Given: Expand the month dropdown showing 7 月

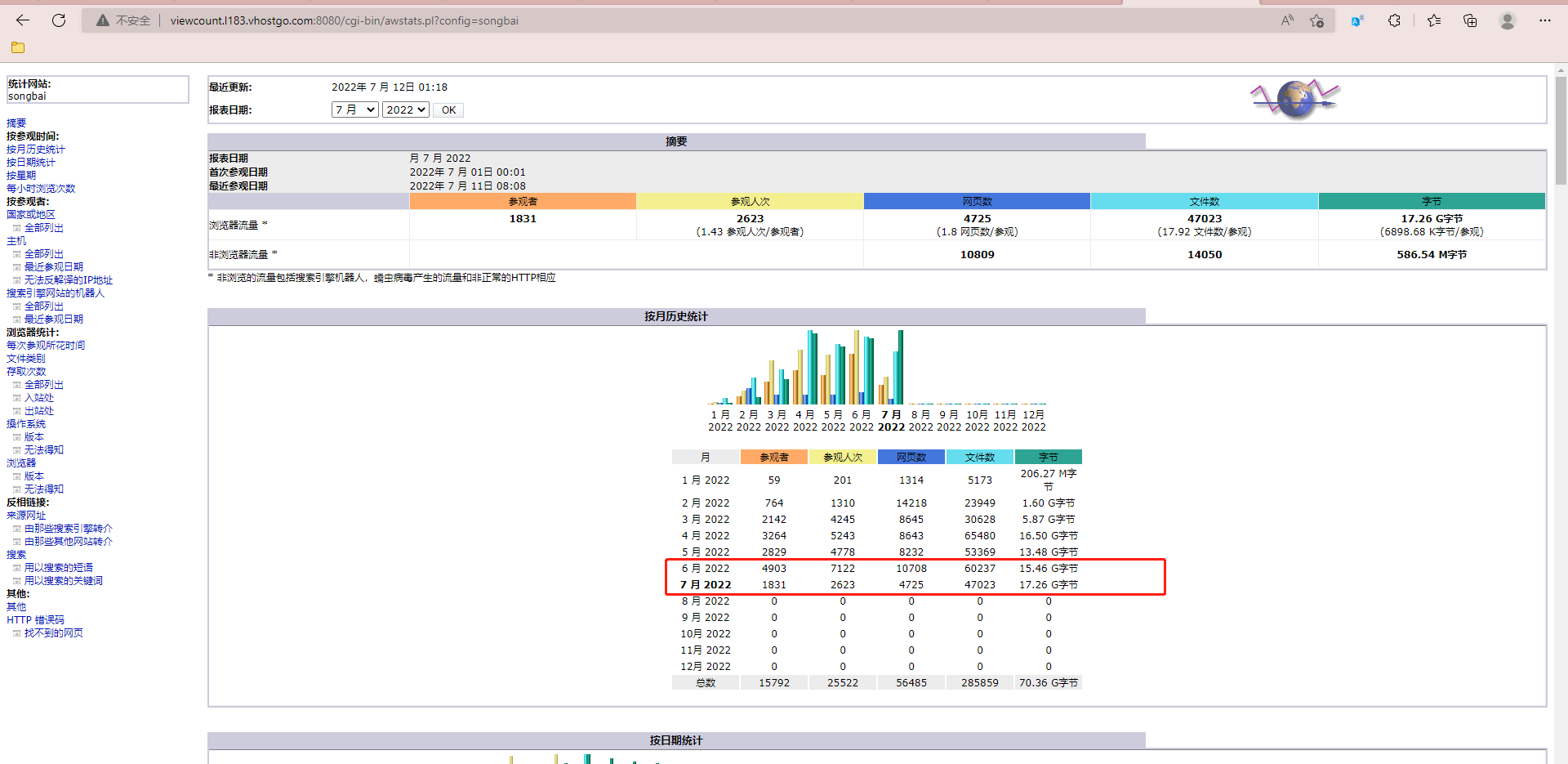Looking at the screenshot, I should pos(354,109).
